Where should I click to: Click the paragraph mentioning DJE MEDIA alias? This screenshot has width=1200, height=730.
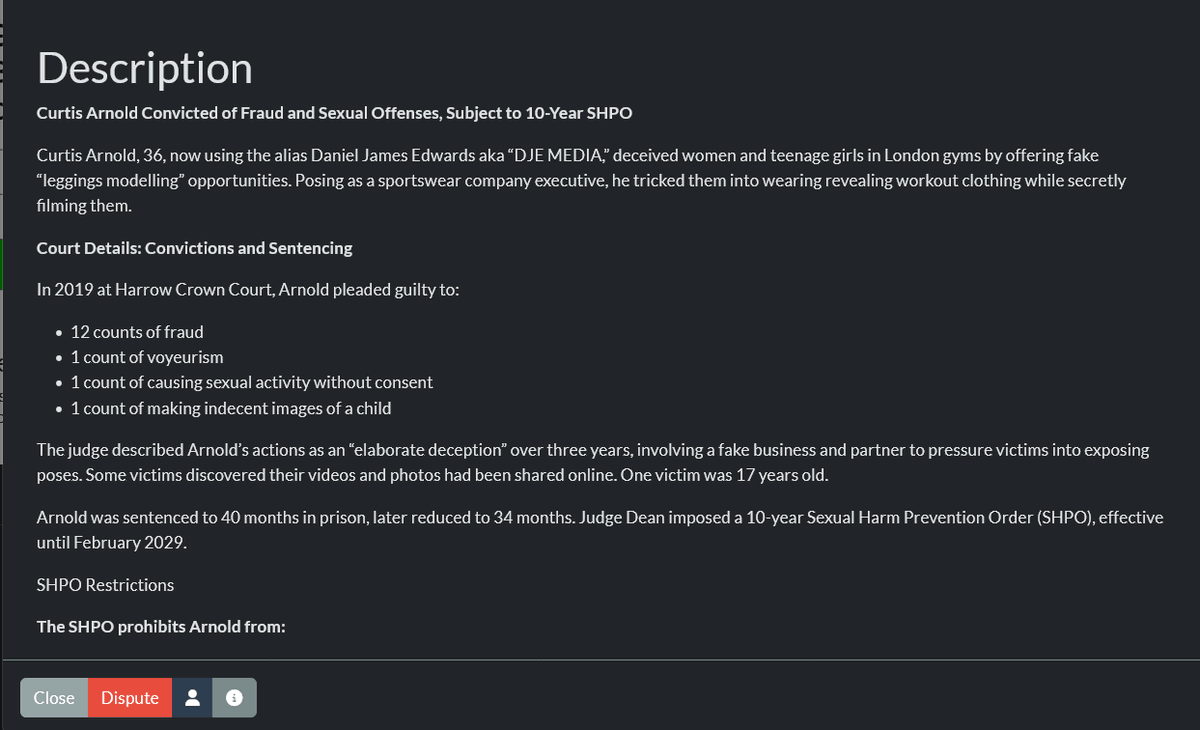click(x=581, y=181)
